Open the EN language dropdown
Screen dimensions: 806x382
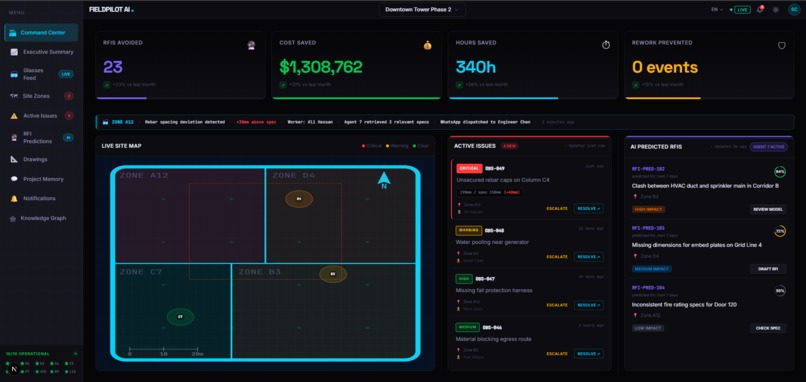pyautogui.click(x=717, y=9)
